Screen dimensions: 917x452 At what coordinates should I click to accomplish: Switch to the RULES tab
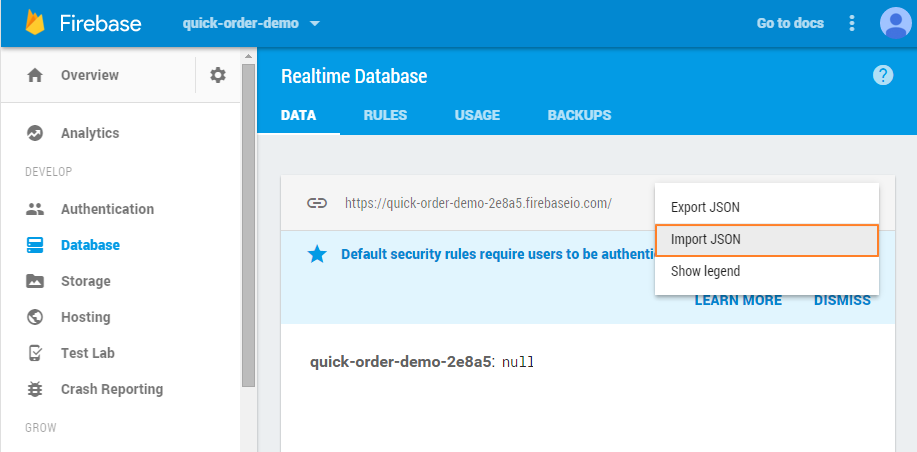[x=385, y=115]
